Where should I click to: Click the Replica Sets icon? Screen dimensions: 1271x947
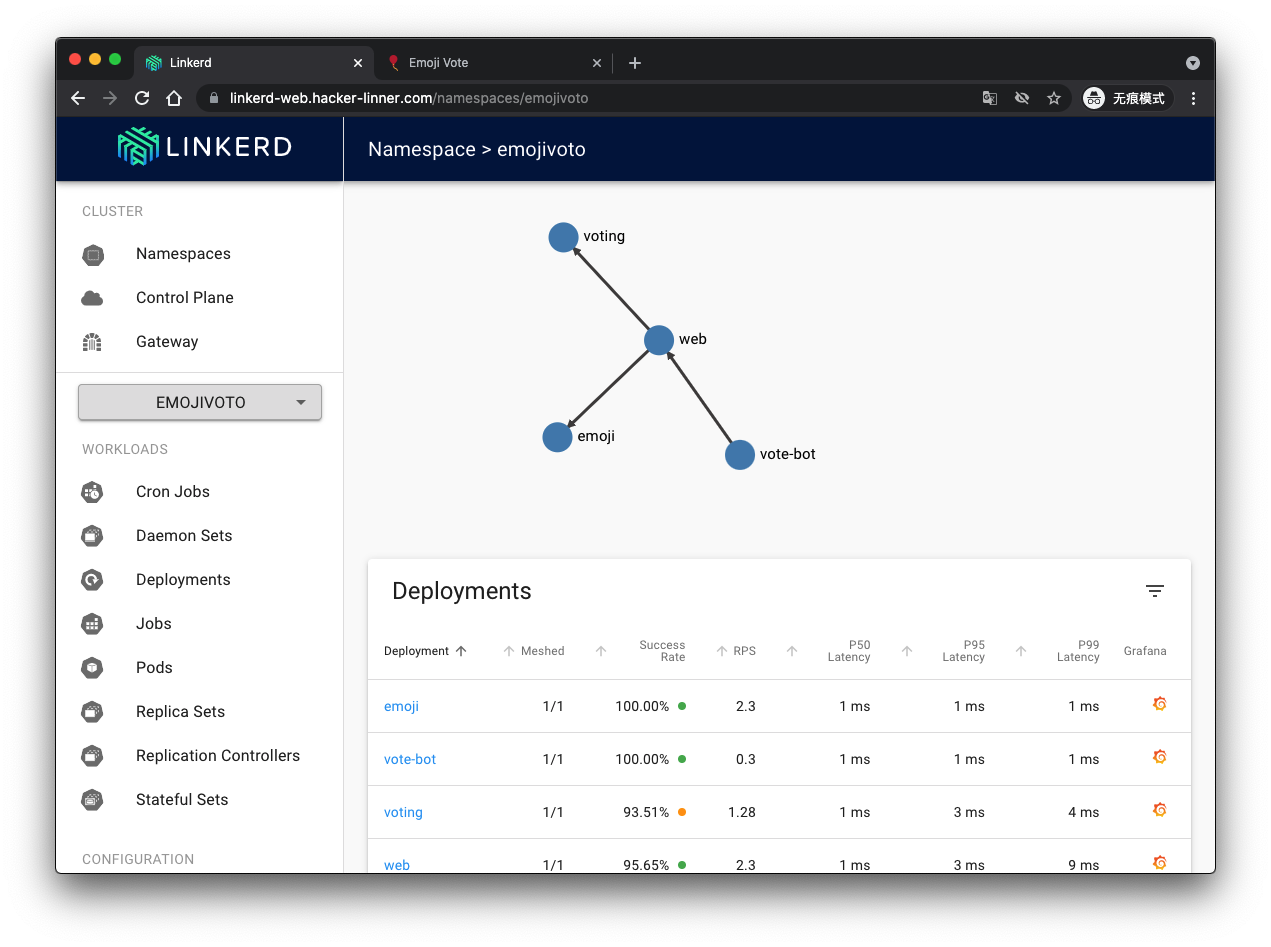[x=92, y=712]
